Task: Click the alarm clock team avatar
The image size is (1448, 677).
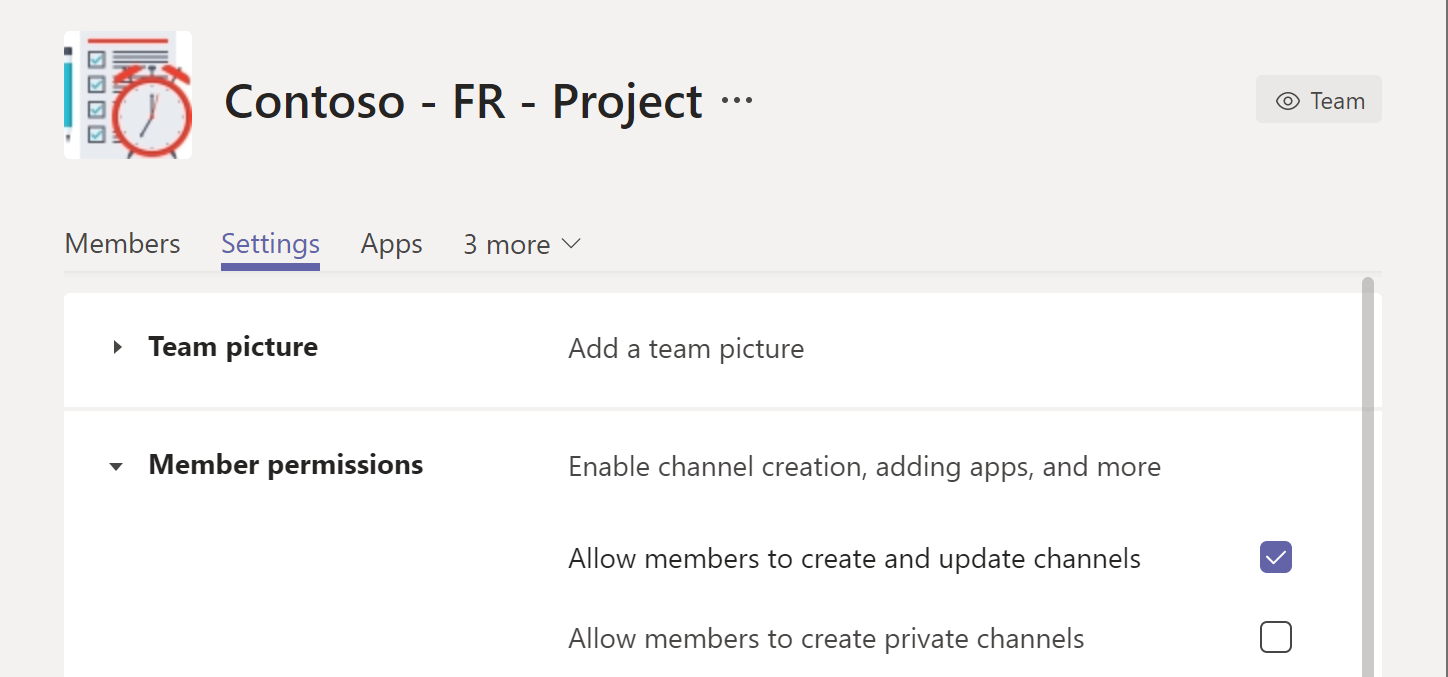Action: coord(128,95)
